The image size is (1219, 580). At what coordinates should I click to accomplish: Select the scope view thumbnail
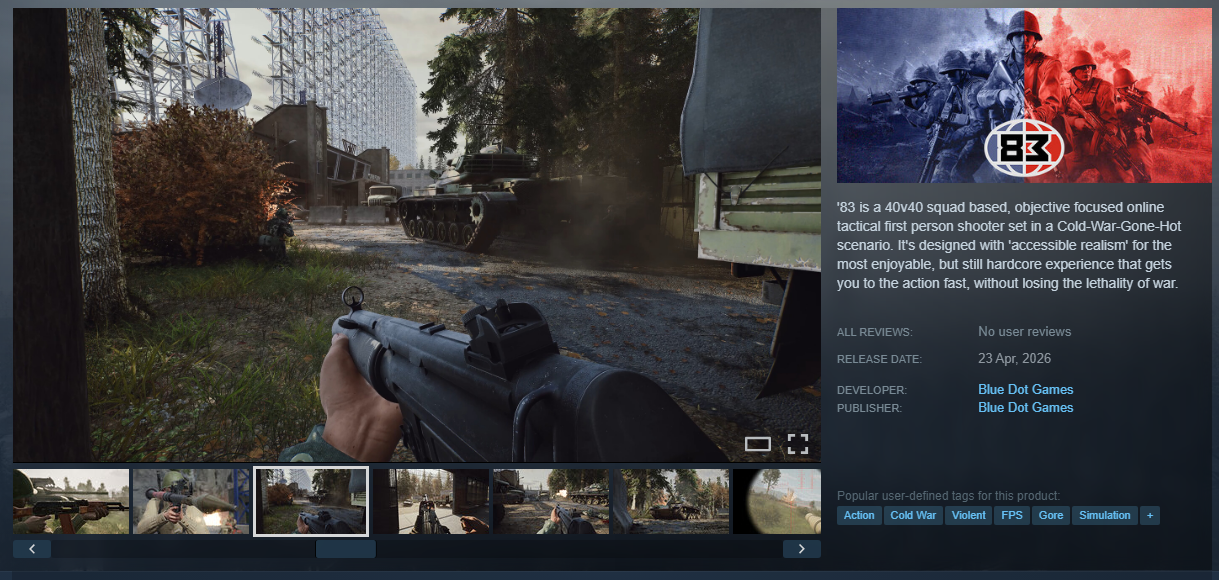tap(777, 501)
